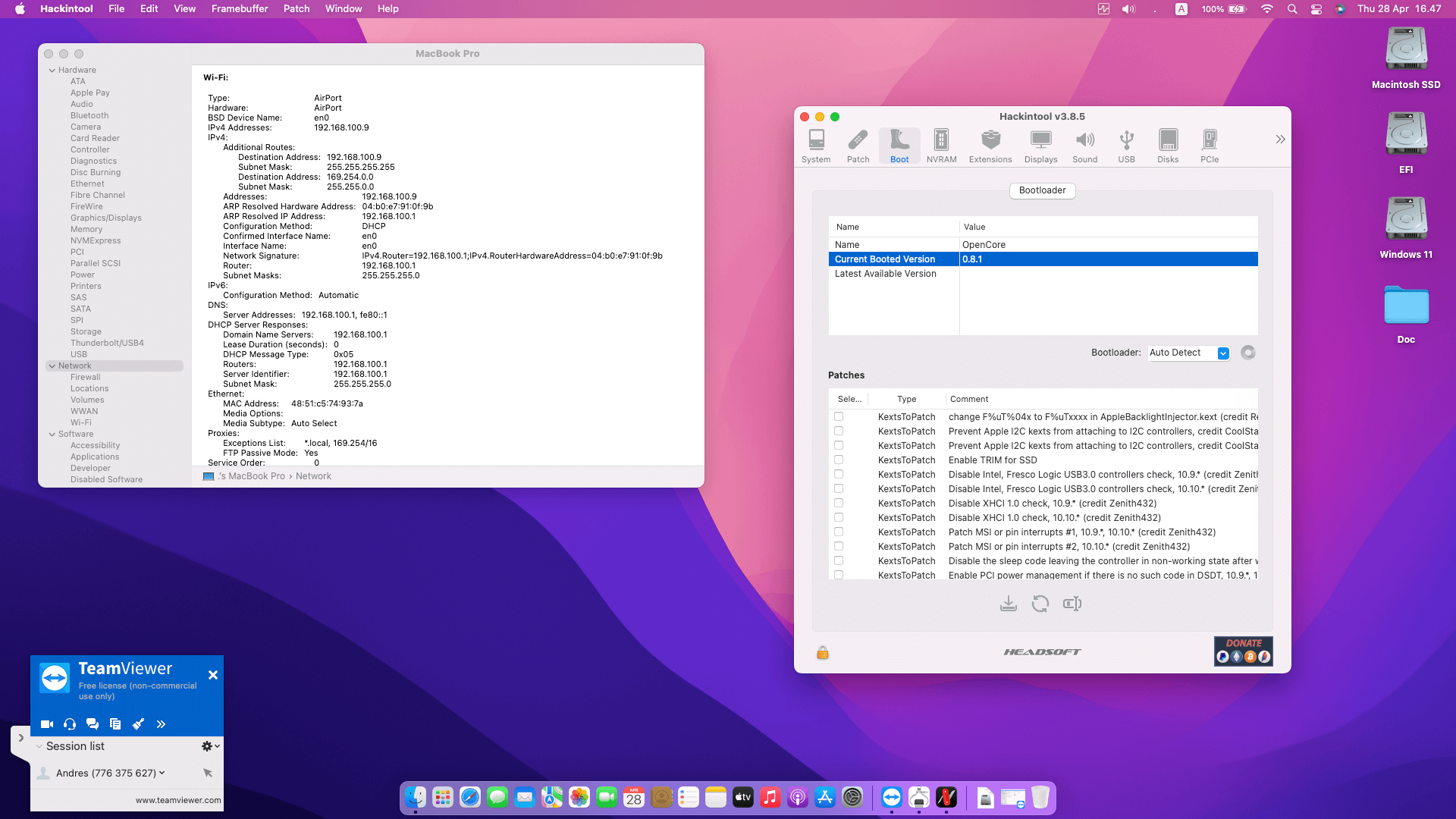
Task: Open Hackintool from the Dock
Action: (x=946, y=797)
